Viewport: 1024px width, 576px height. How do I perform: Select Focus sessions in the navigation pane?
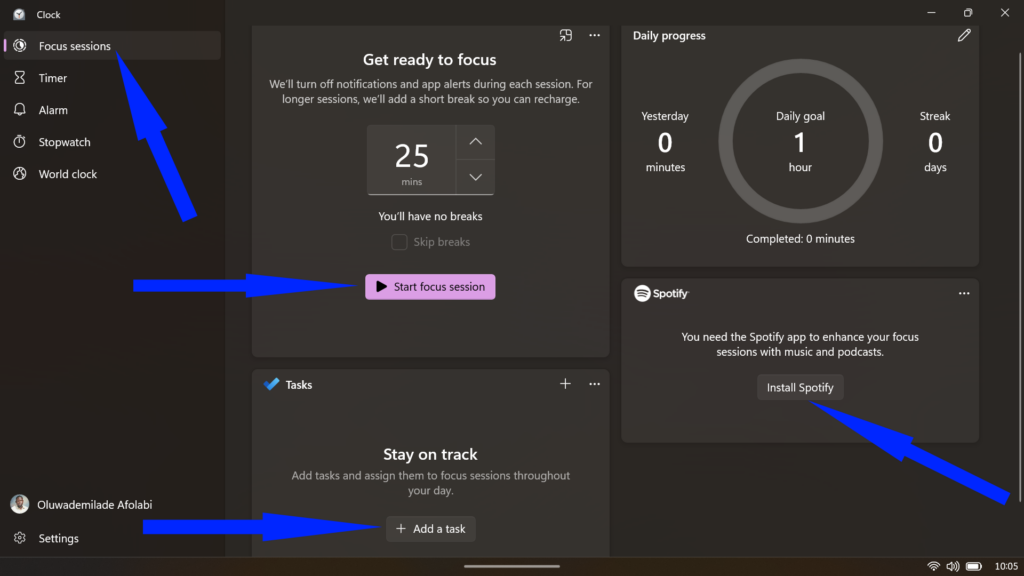click(75, 45)
